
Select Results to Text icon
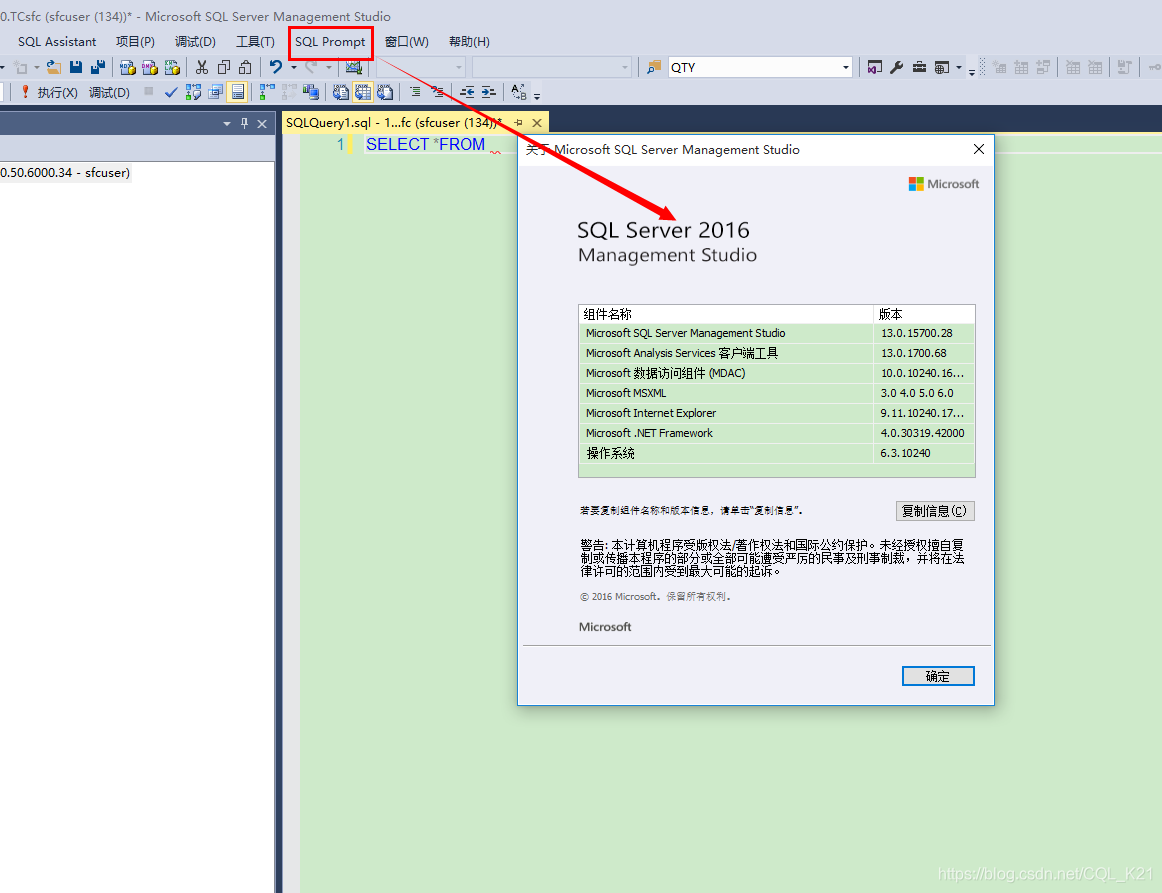[340, 92]
